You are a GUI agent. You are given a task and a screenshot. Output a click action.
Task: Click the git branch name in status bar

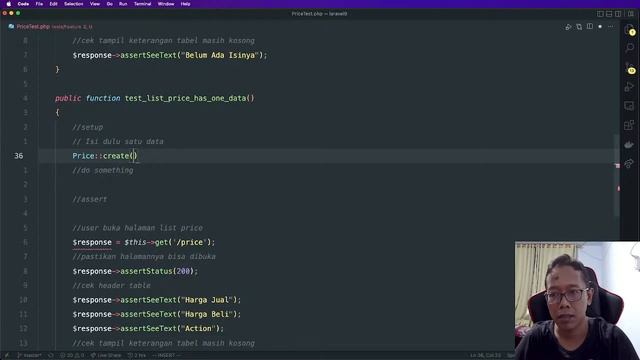29,356
